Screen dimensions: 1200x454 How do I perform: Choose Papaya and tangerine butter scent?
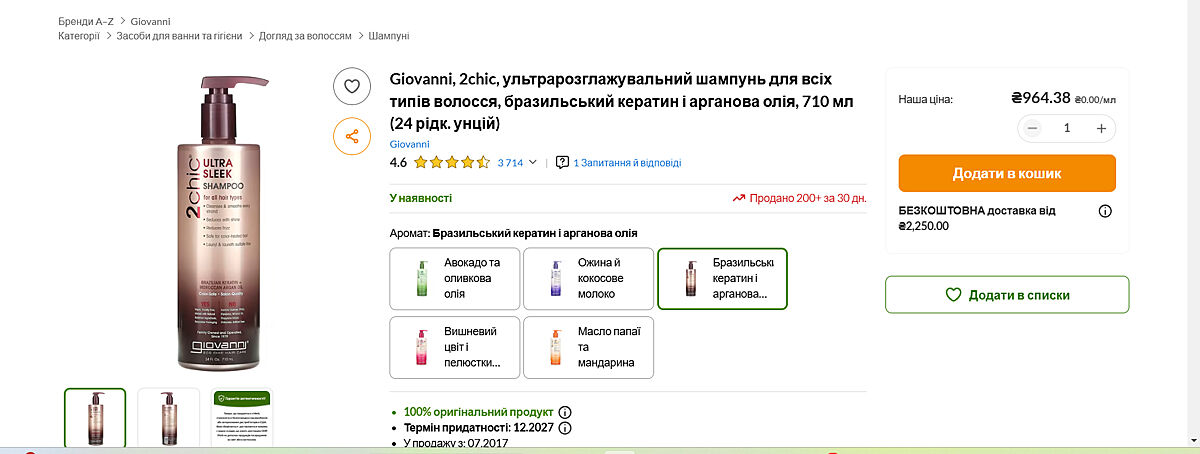588,347
